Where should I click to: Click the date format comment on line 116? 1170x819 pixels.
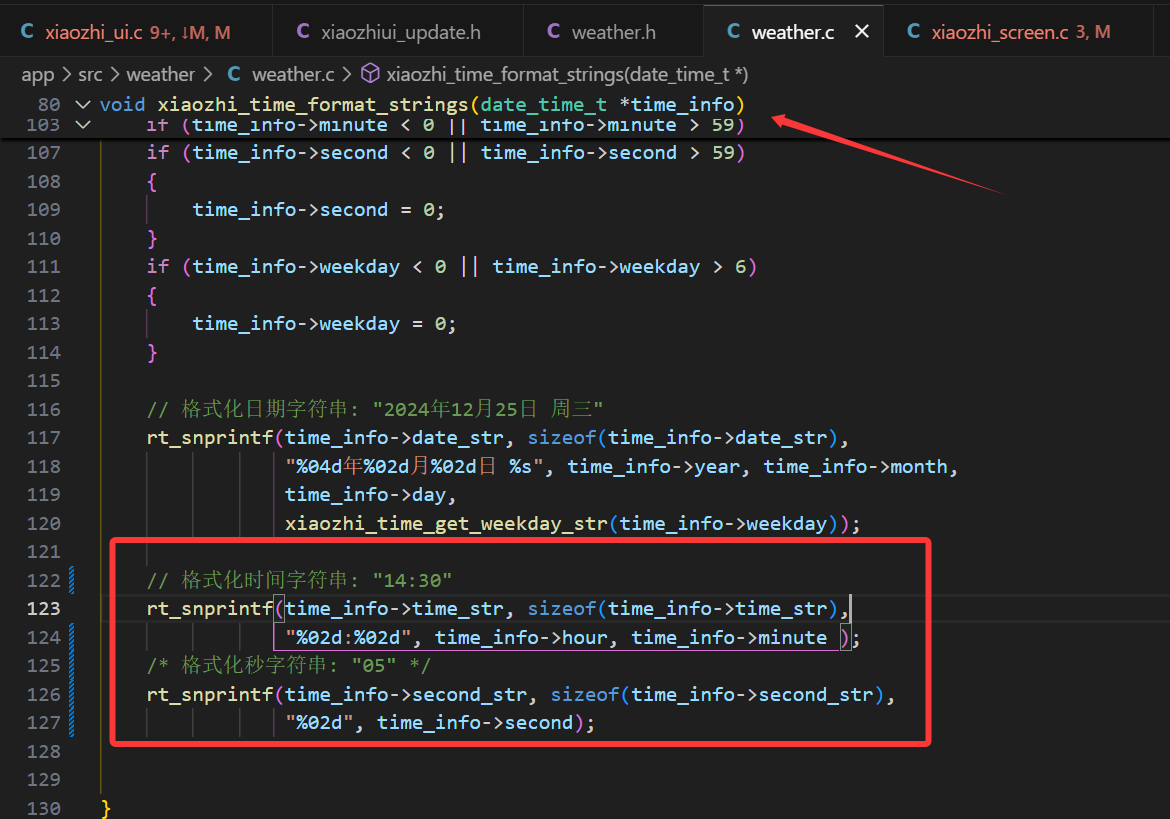pos(375,410)
